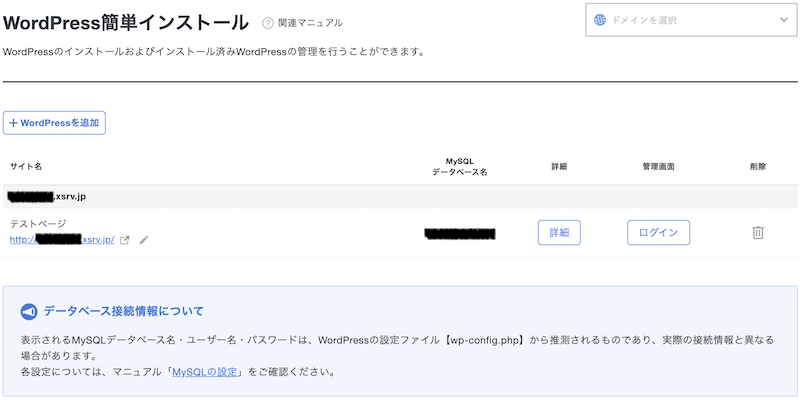The width and height of the screenshot is (800, 400).
Task: Click the WordPress簡単インストール page title
Action: 126,23
